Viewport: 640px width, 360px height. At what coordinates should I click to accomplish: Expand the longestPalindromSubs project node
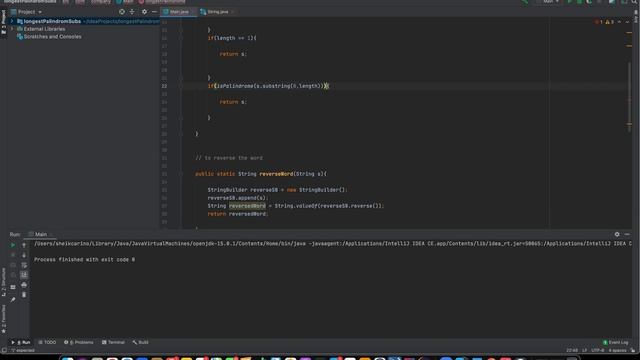point(12,21)
